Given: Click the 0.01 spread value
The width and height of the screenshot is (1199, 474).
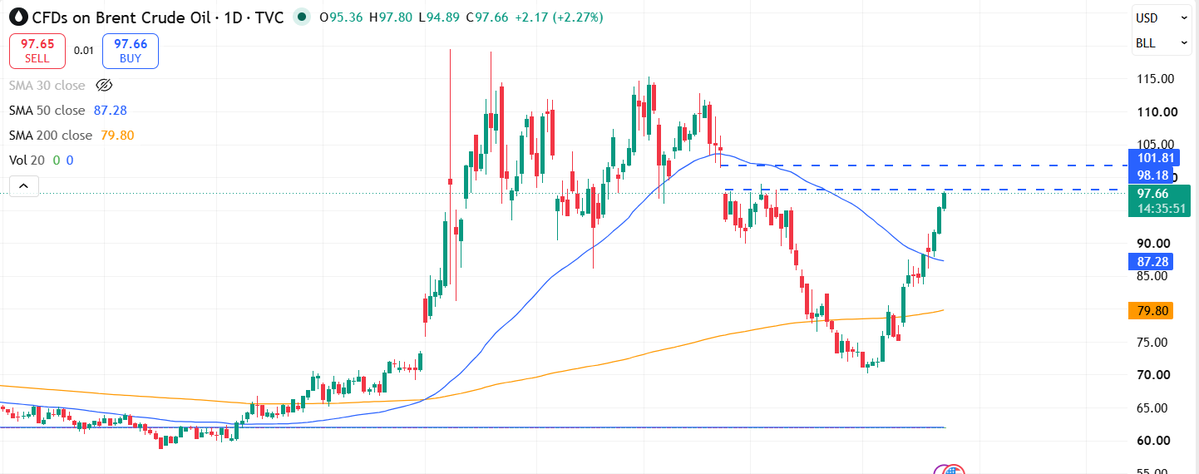Looking at the screenshot, I should pos(83,51).
